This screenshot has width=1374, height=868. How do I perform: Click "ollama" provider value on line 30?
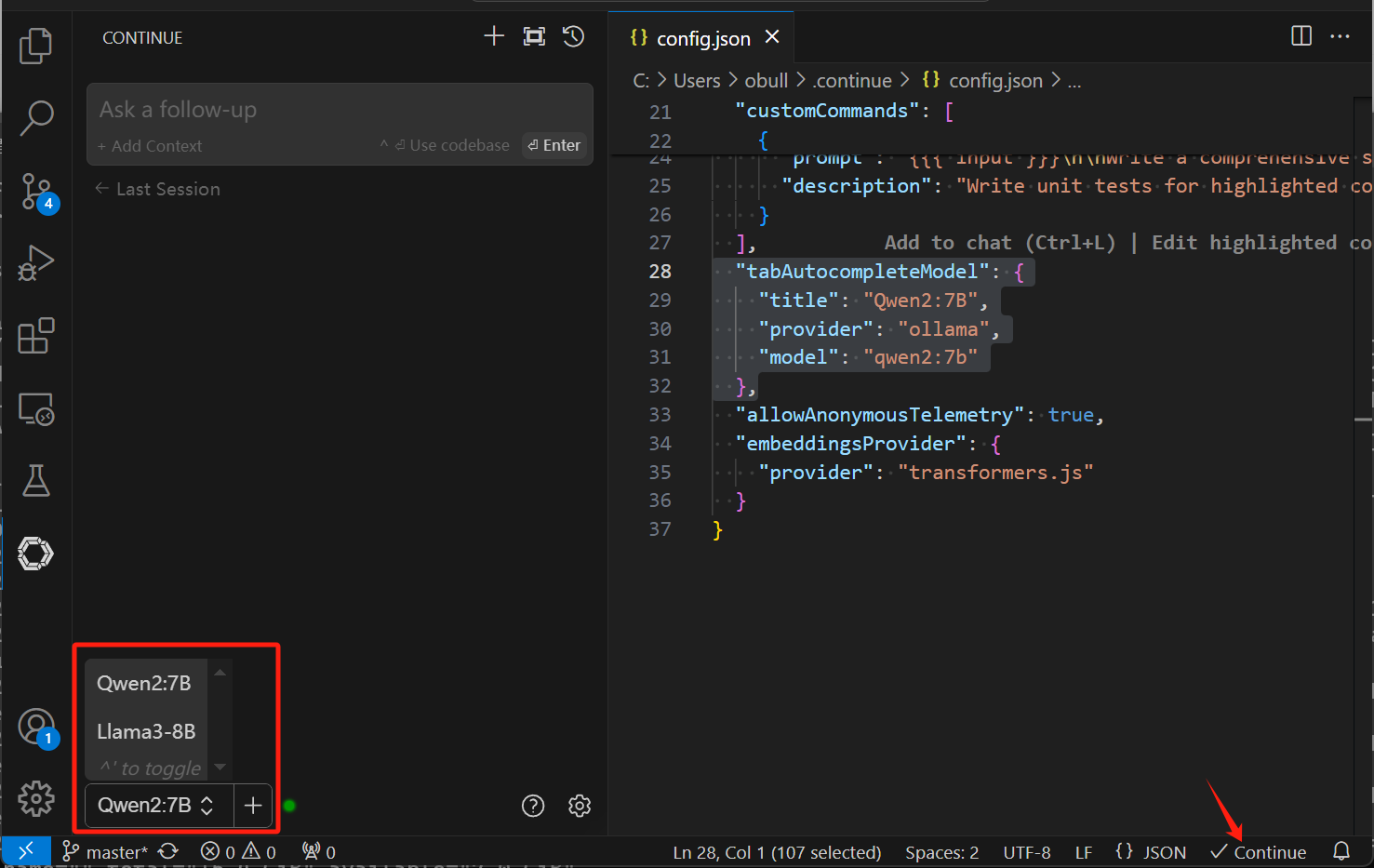943,329
